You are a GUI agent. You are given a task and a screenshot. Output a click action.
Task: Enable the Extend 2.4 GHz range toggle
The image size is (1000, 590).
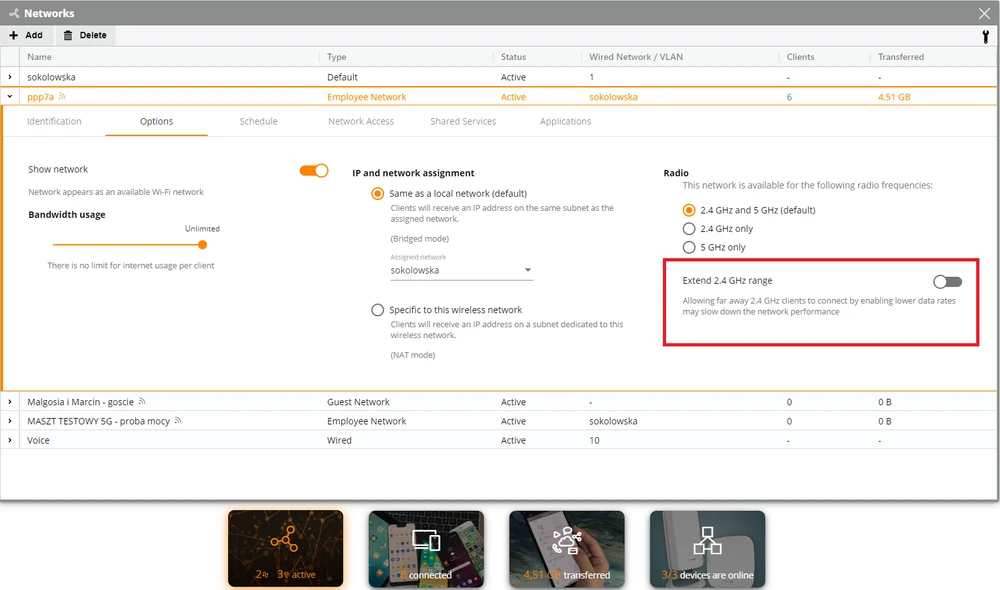pos(947,282)
